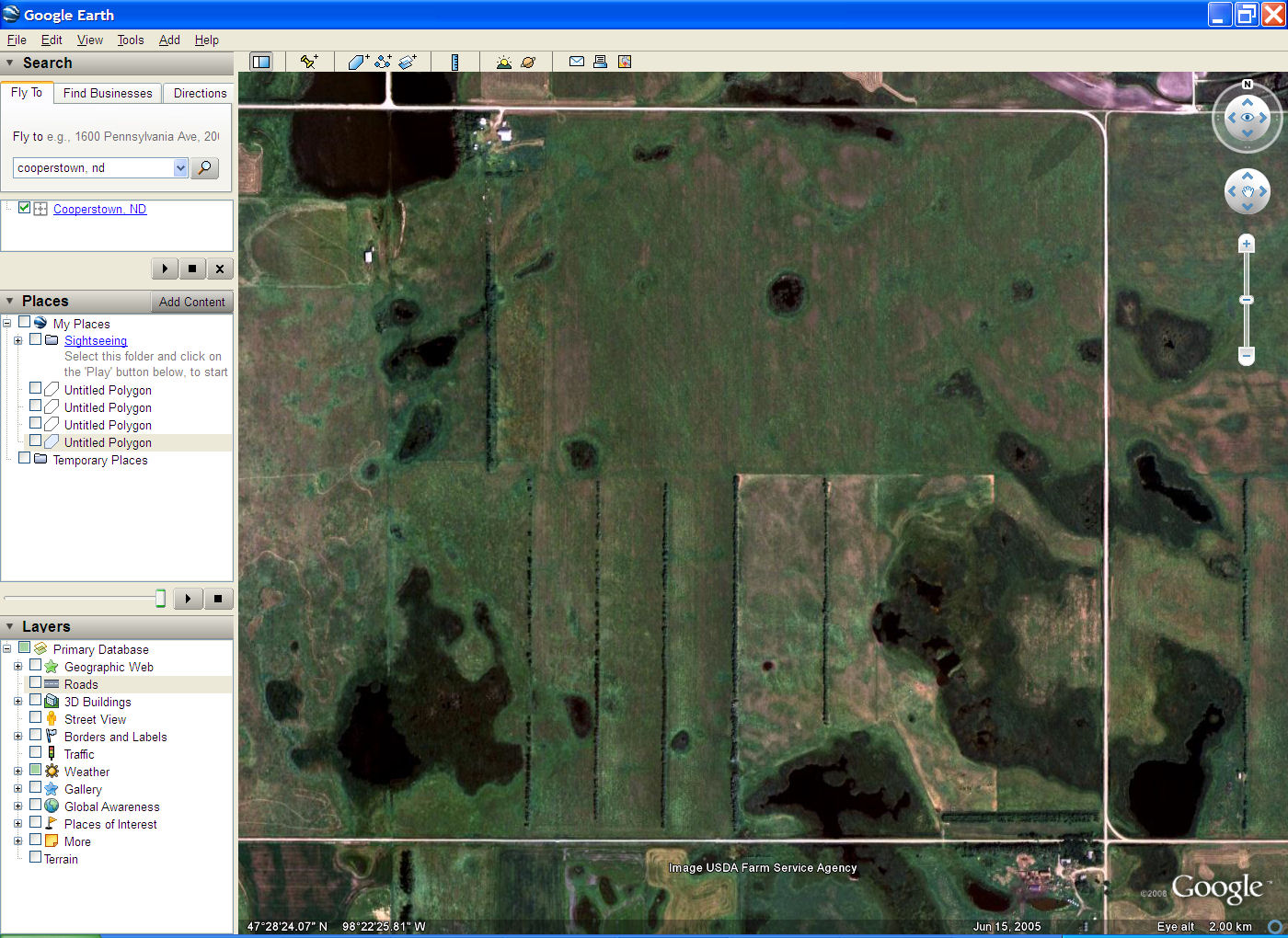Screen dimensions: 1288x938
Task: Collapse the Search panel triangle
Action: pyautogui.click(x=10, y=63)
